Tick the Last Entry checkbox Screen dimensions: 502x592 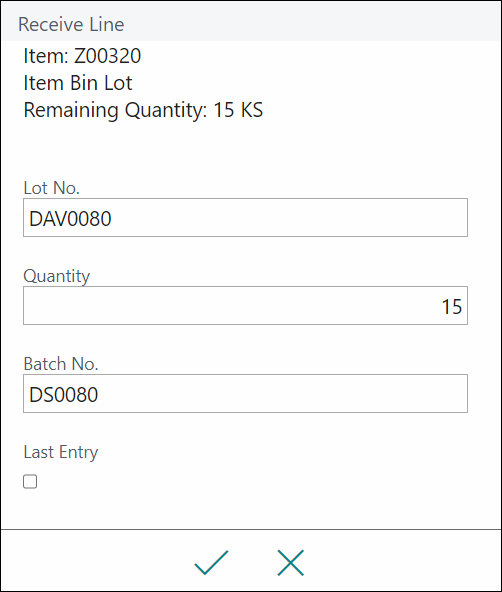(30, 481)
